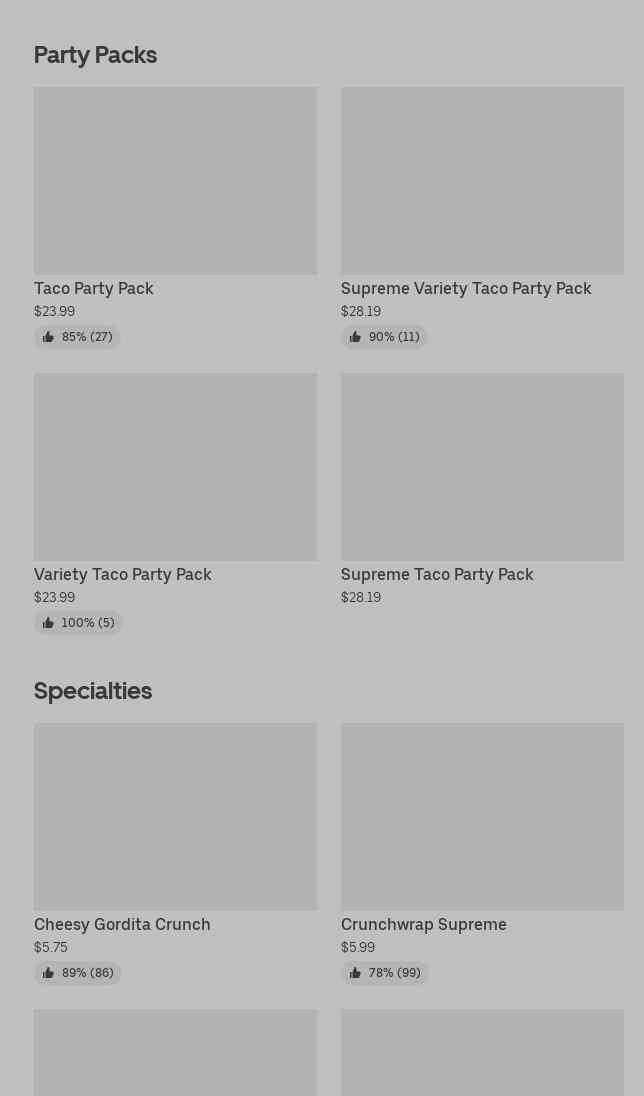The width and height of the screenshot is (644, 1096).
Task: Click the Cheesy Gordita Crunch title
Action: click(x=122, y=924)
